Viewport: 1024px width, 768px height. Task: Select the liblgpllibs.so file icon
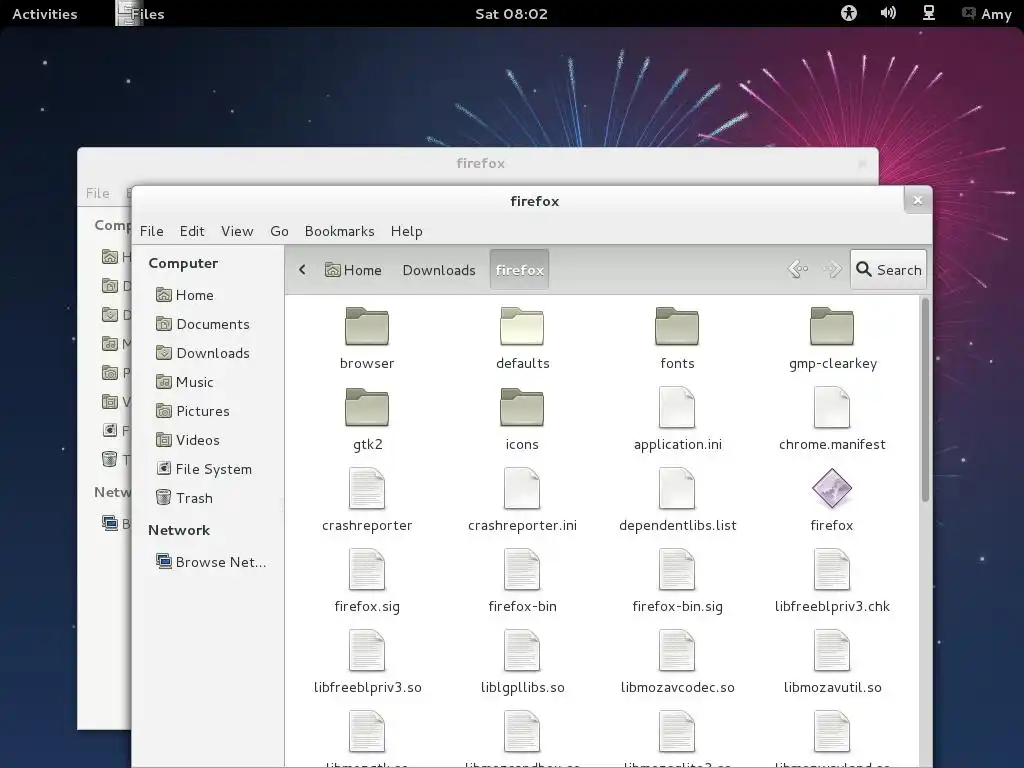522,650
